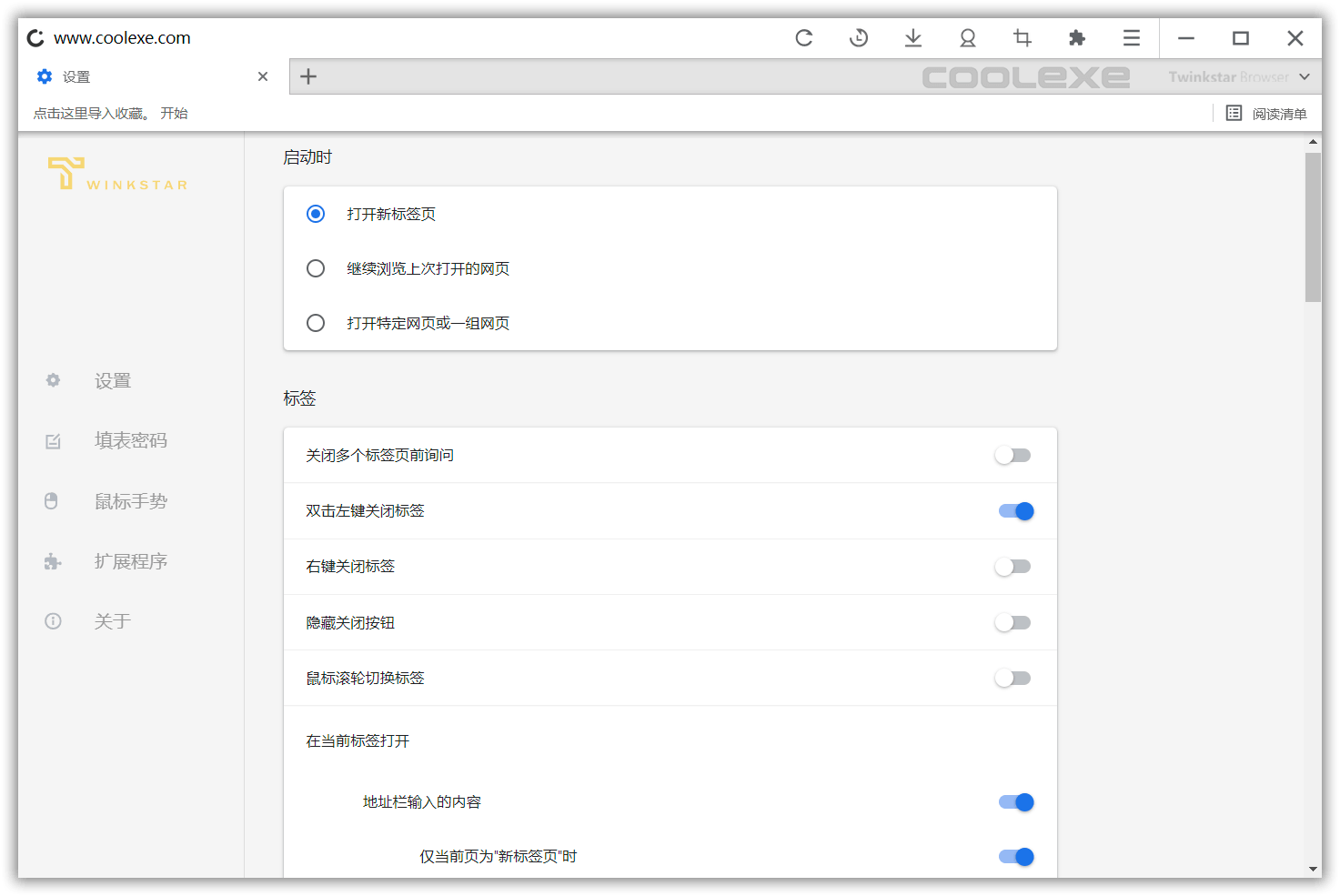Open a new tab with the plus button

click(x=308, y=76)
